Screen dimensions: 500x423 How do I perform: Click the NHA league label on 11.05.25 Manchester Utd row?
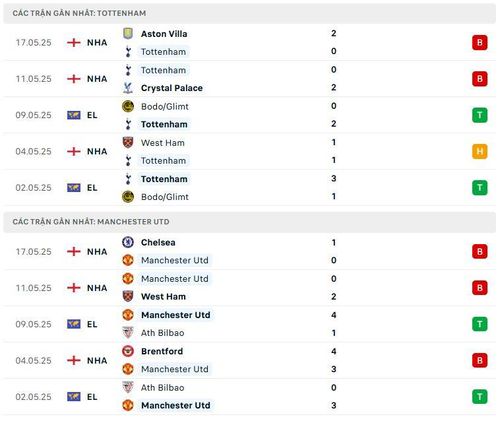(97, 288)
